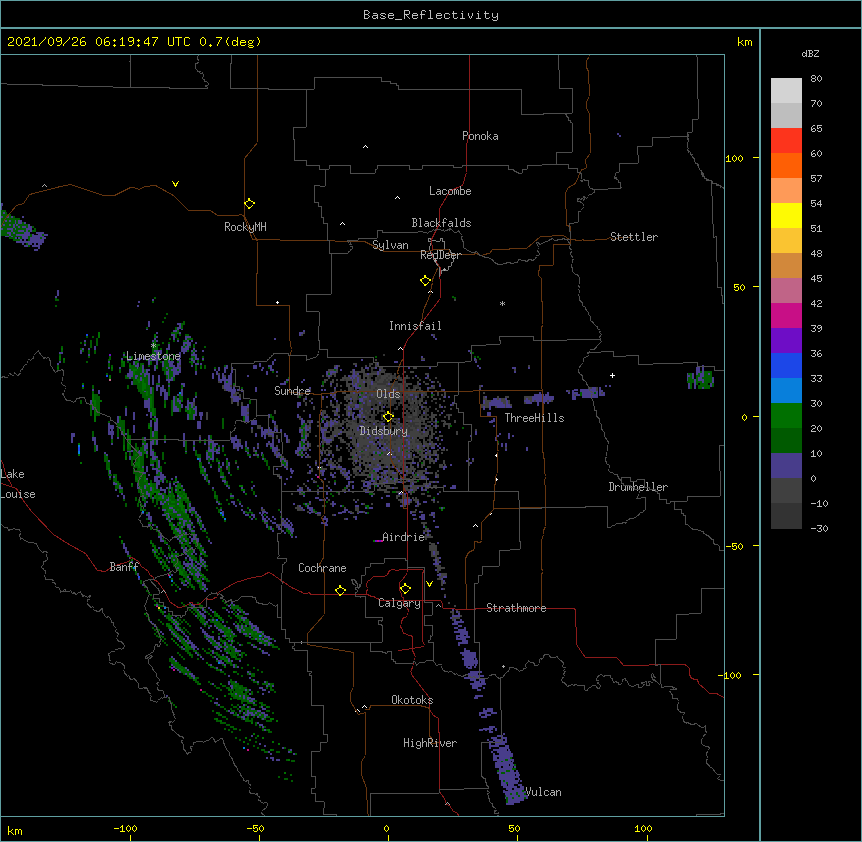Click the Sundre label
Viewport: 862px width, 842px height.
coord(292,391)
